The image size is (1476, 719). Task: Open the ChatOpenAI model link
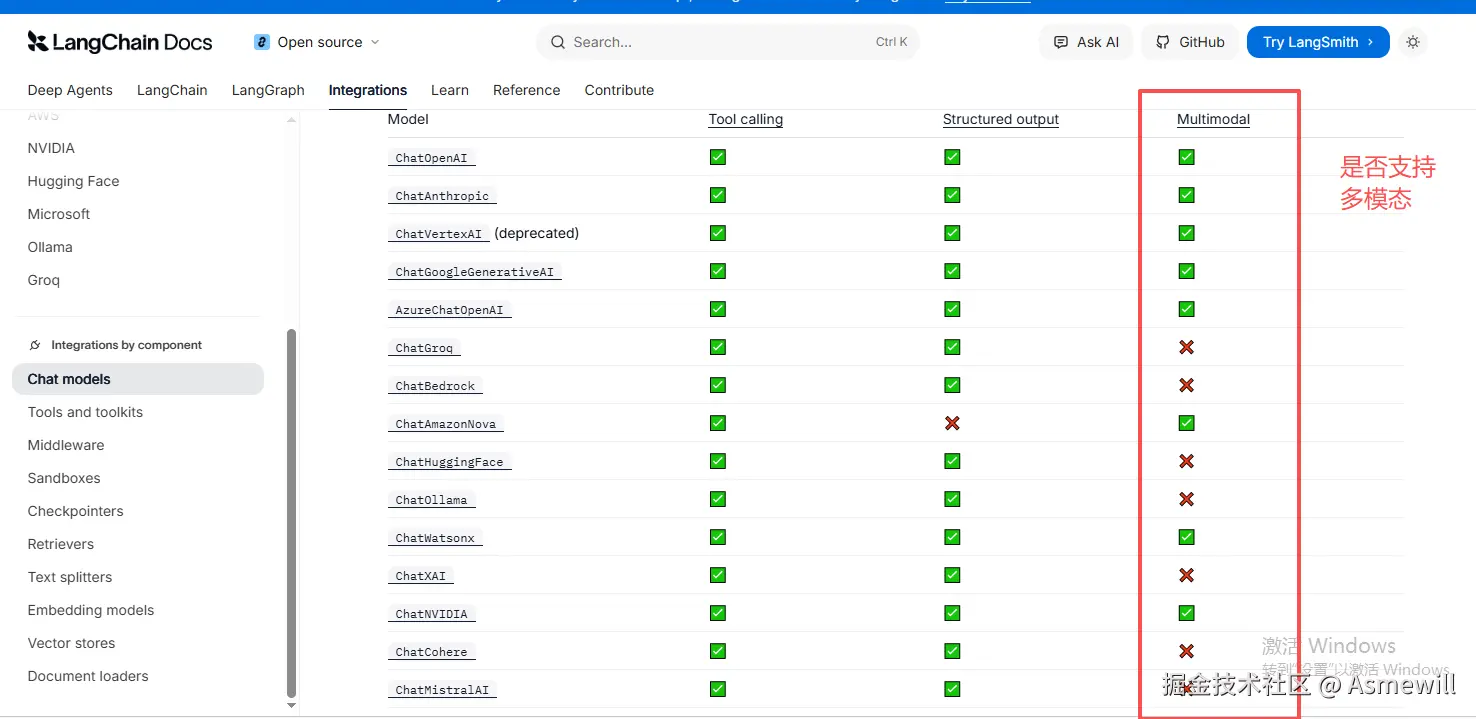pyautogui.click(x=431, y=158)
